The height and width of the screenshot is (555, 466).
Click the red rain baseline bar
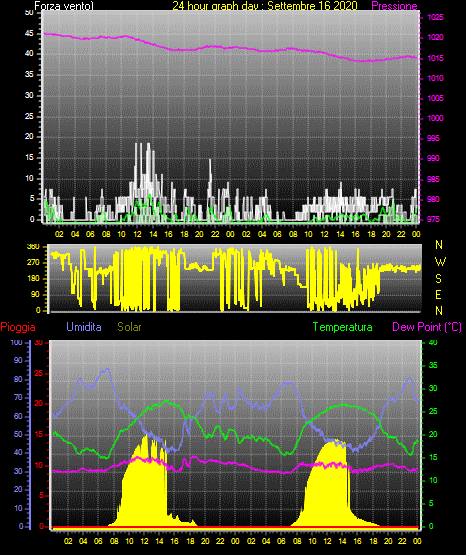tap(235, 527)
